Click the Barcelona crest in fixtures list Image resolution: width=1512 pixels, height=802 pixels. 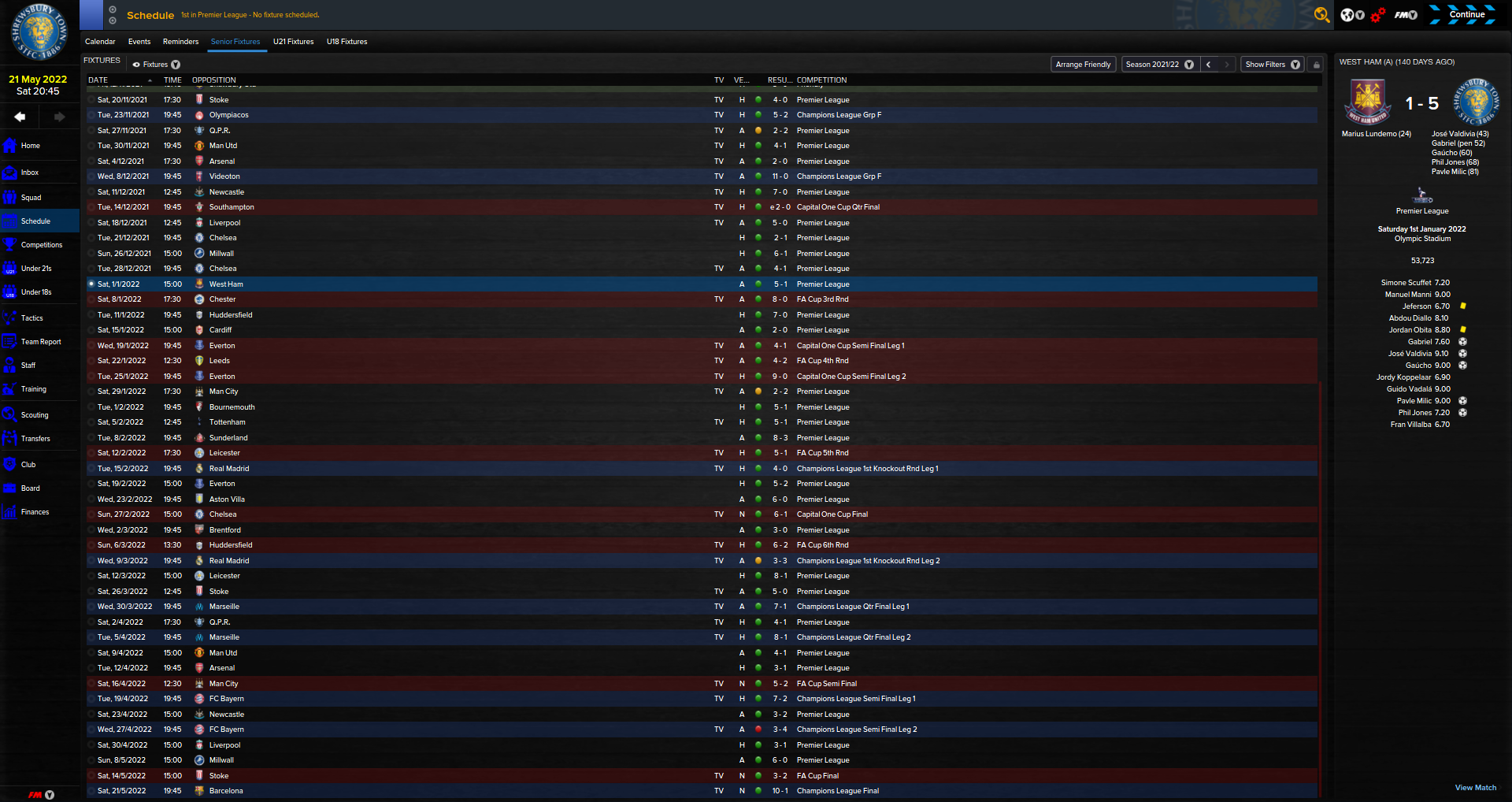pos(199,791)
